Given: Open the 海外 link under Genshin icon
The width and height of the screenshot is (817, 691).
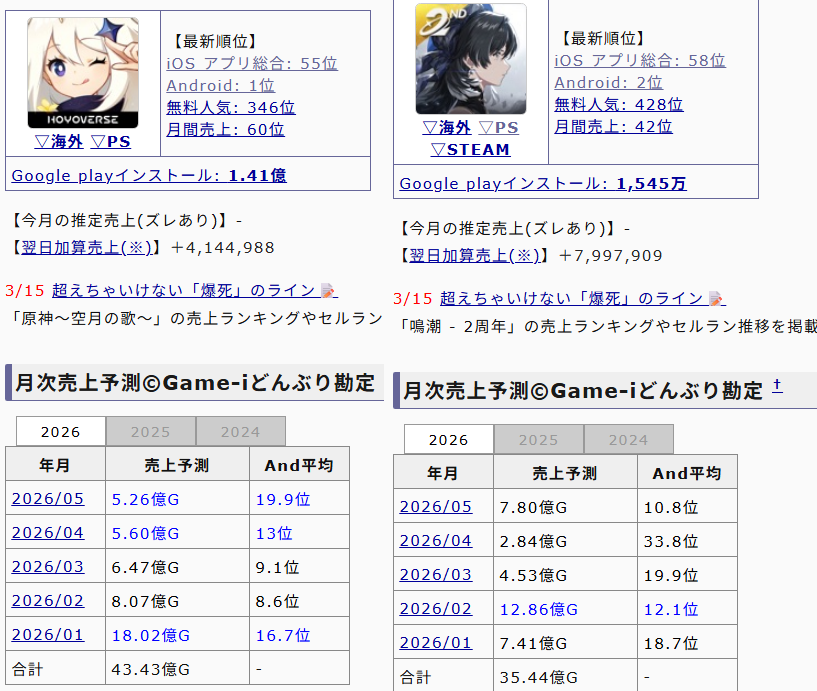Looking at the screenshot, I should pos(59,142).
